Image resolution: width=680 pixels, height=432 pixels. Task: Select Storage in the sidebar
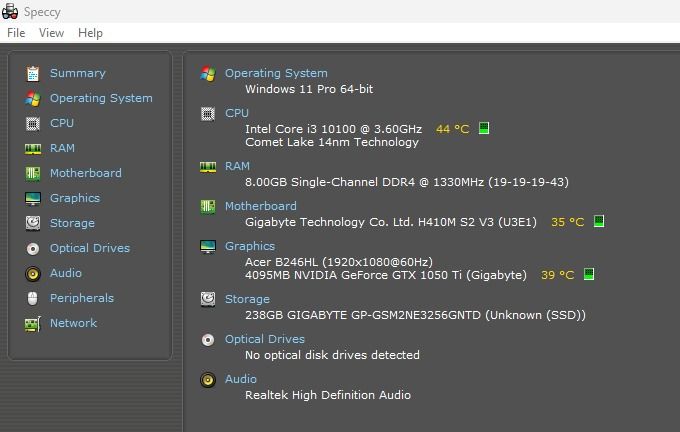pyautogui.click(x=72, y=223)
